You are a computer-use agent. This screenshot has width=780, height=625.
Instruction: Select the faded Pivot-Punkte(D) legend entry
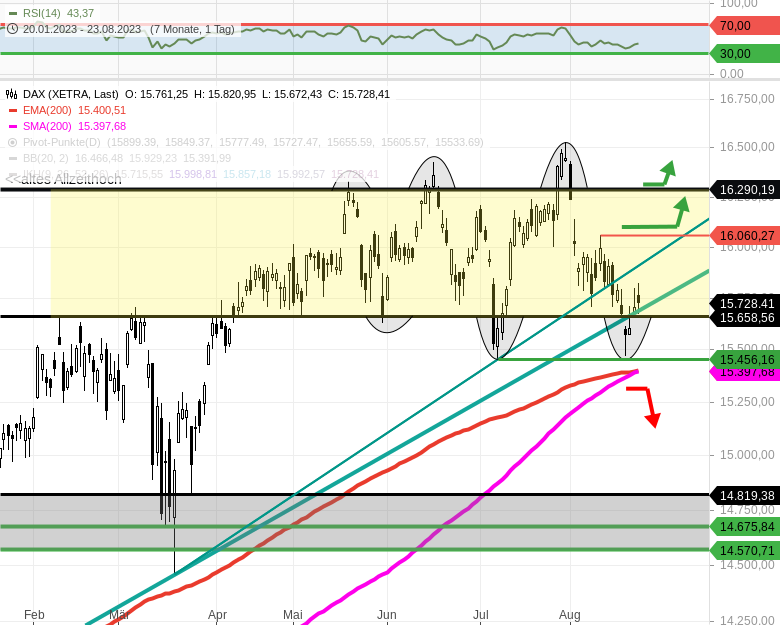coord(253,142)
